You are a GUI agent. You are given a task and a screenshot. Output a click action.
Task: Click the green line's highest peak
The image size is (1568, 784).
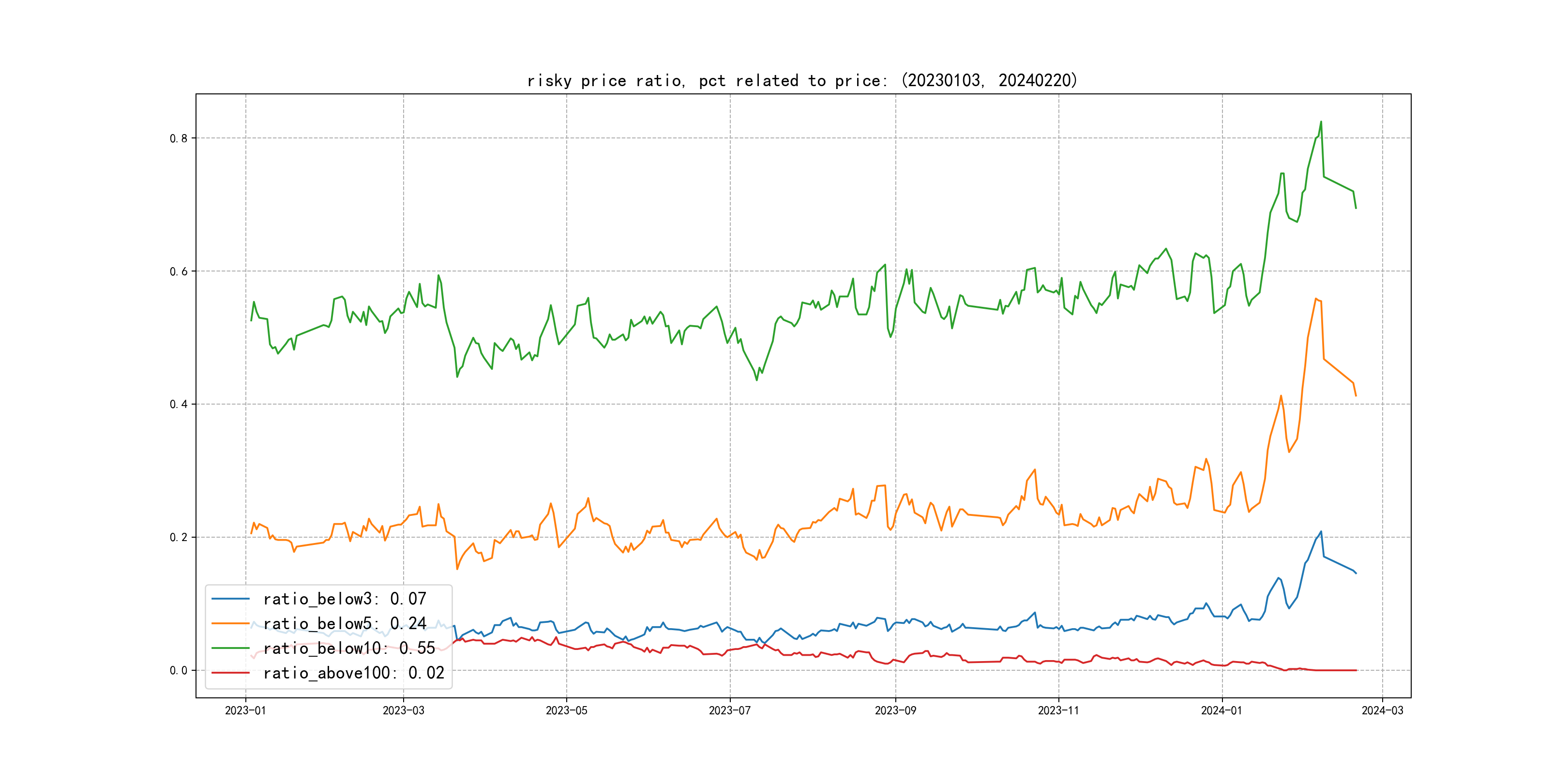click(x=1320, y=122)
